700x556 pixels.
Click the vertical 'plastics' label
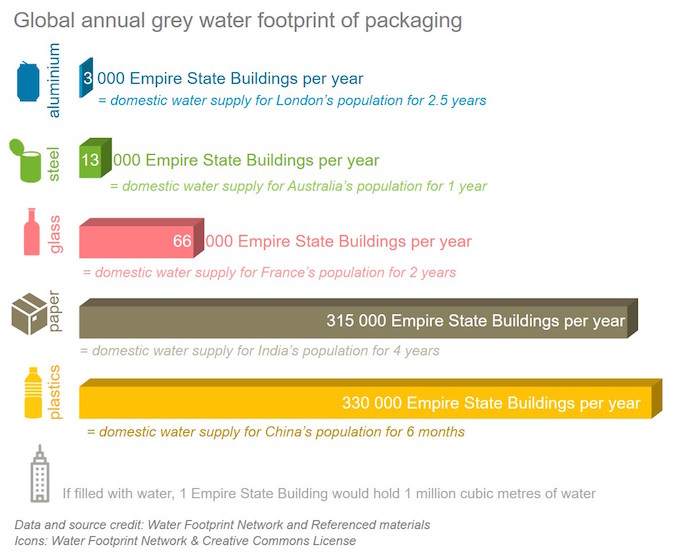coord(54,392)
